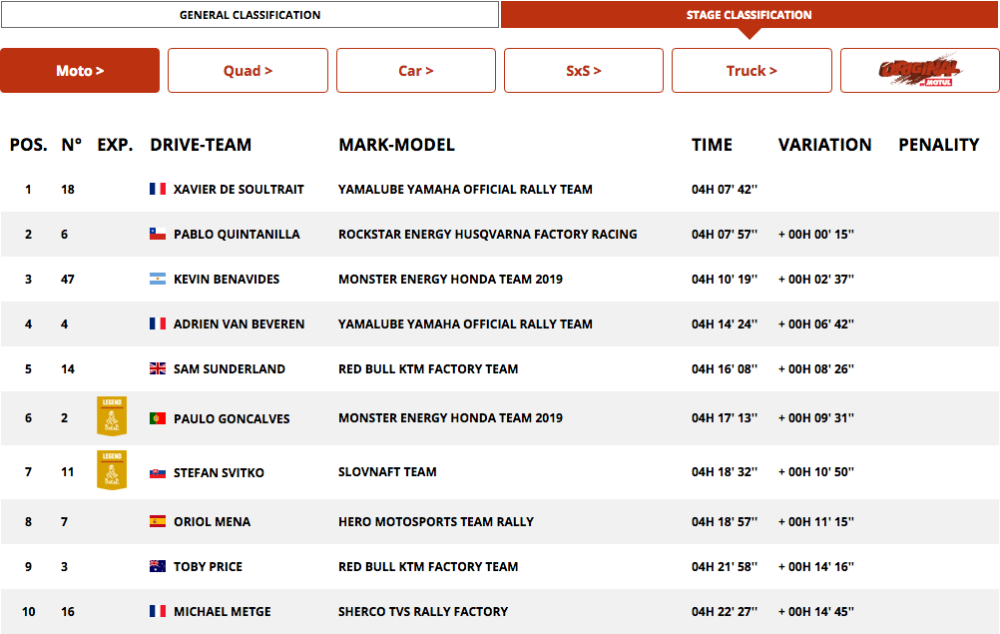Screen dimensions: 1000x634
Task: Click rider name Adrien Van Beveren
Action: [x=239, y=324]
